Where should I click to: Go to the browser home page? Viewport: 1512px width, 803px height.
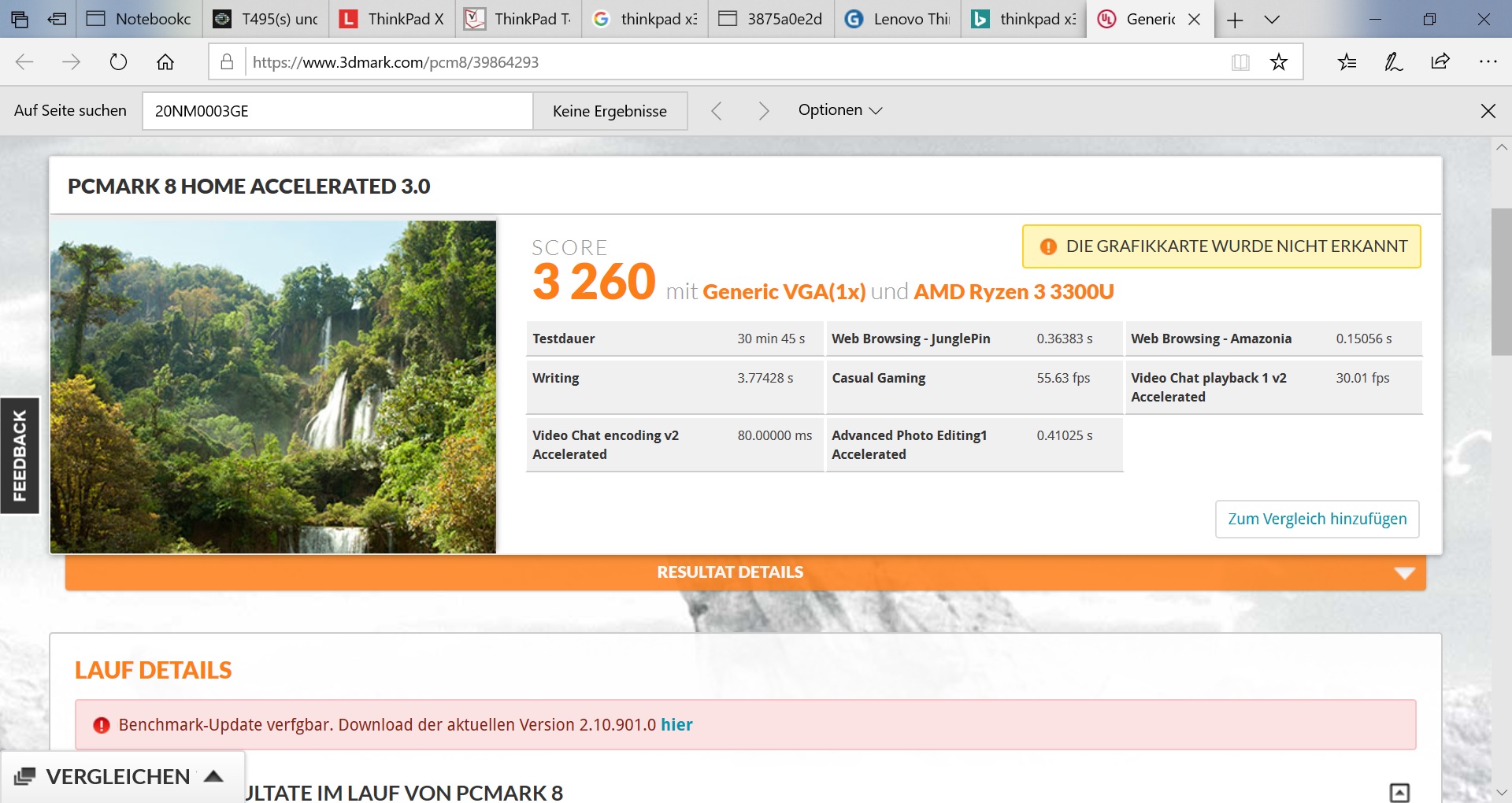point(165,62)
